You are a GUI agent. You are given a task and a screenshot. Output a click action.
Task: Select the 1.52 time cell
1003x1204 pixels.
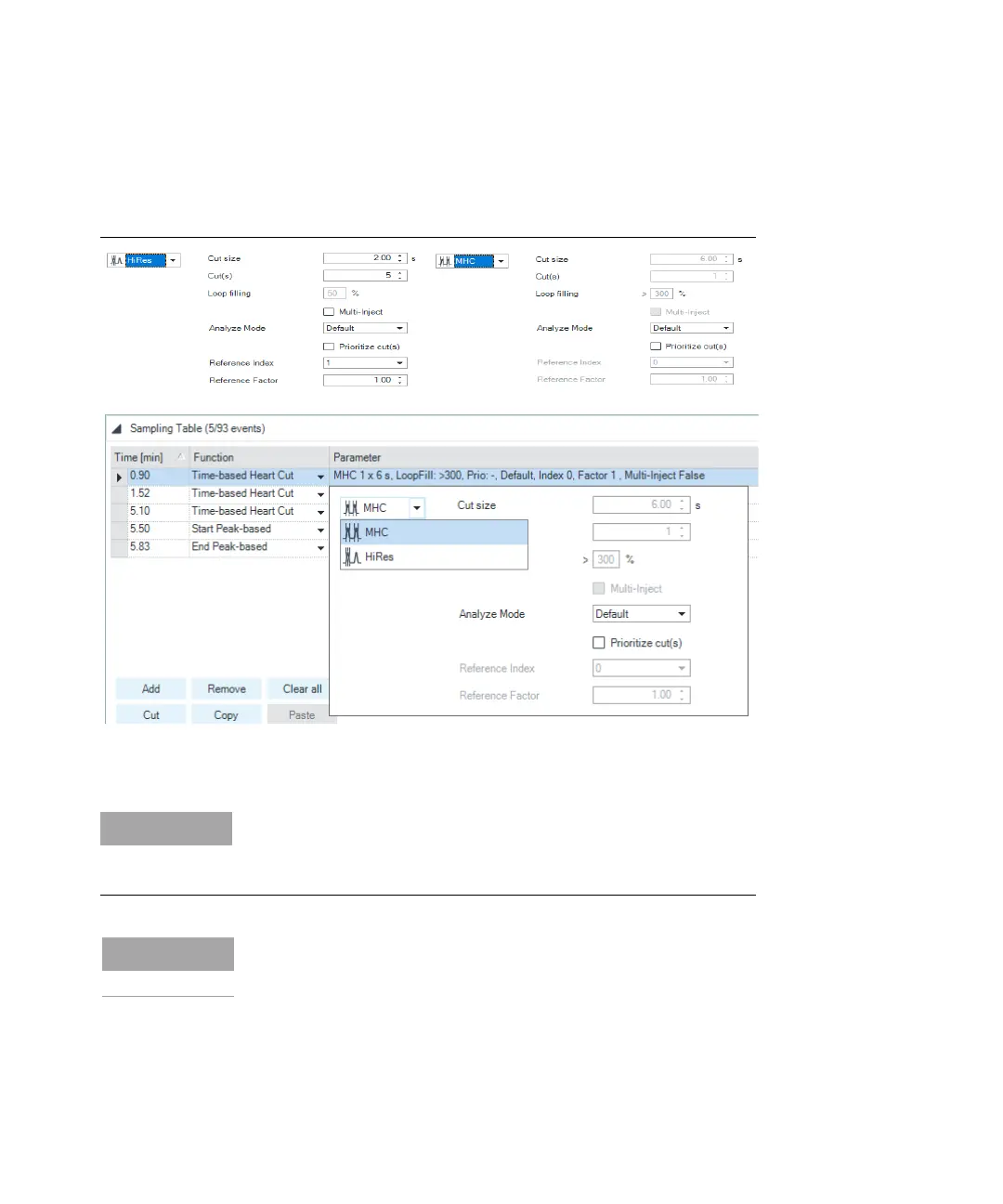[x=158, y=493]
